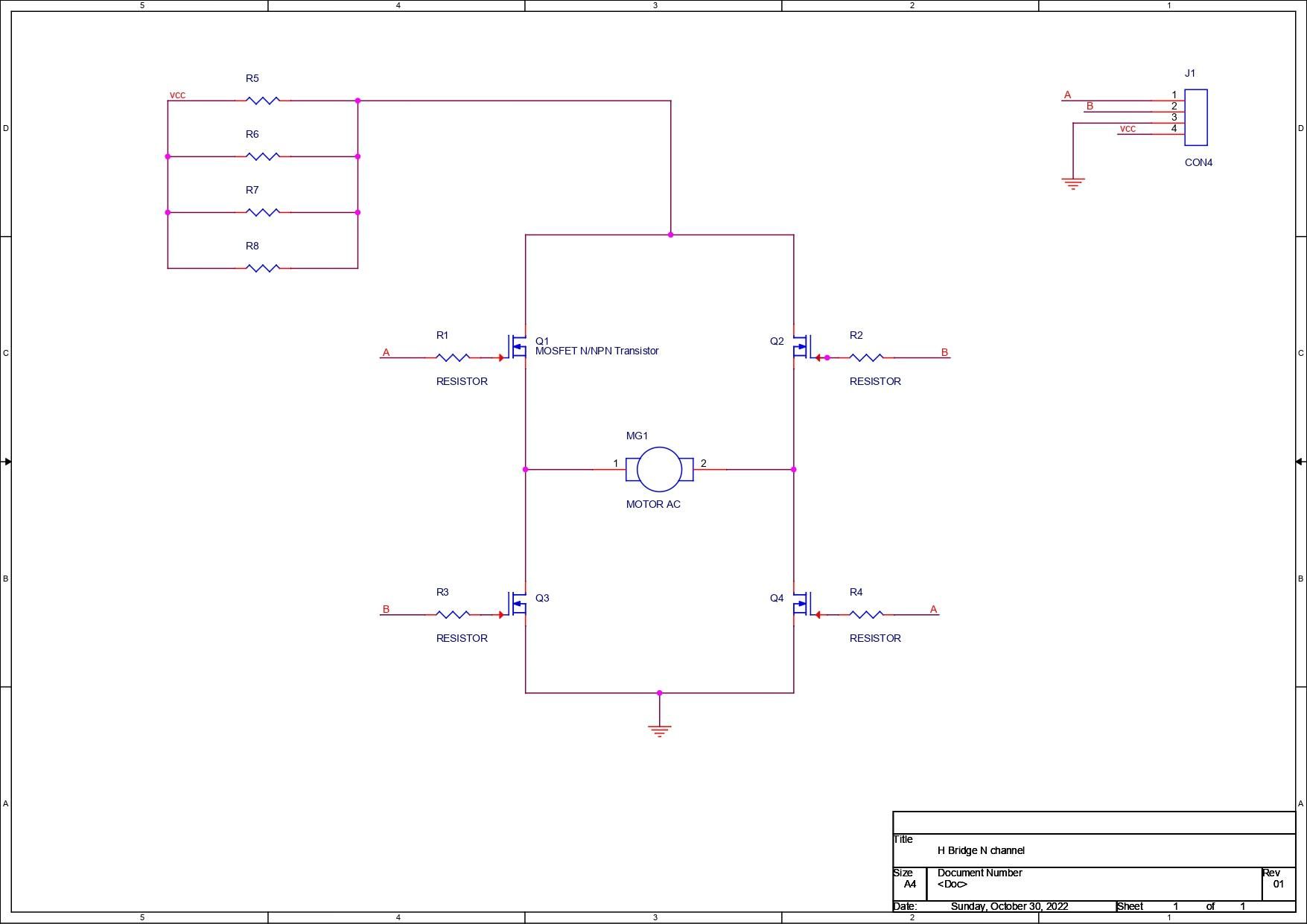Select resistor R2 symbol near Q2
Screen dimensions: 1307x924
pos(866,358)
